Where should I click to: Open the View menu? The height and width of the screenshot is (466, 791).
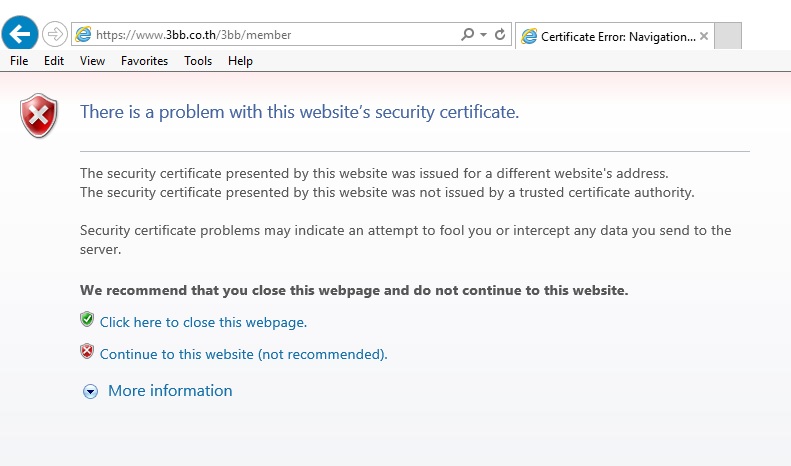click(92, 61)
